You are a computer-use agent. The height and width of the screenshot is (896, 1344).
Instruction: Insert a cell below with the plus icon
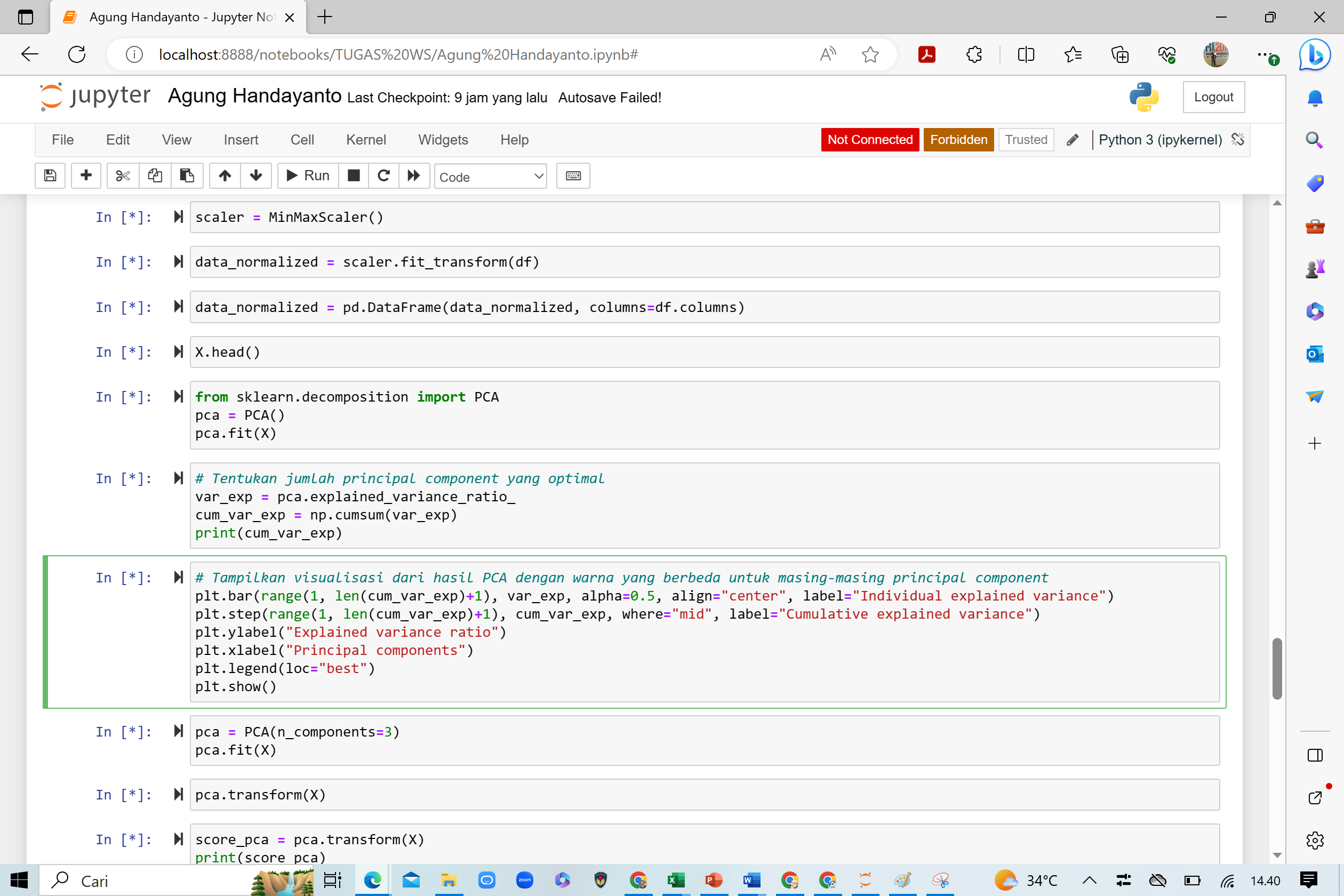86,175
